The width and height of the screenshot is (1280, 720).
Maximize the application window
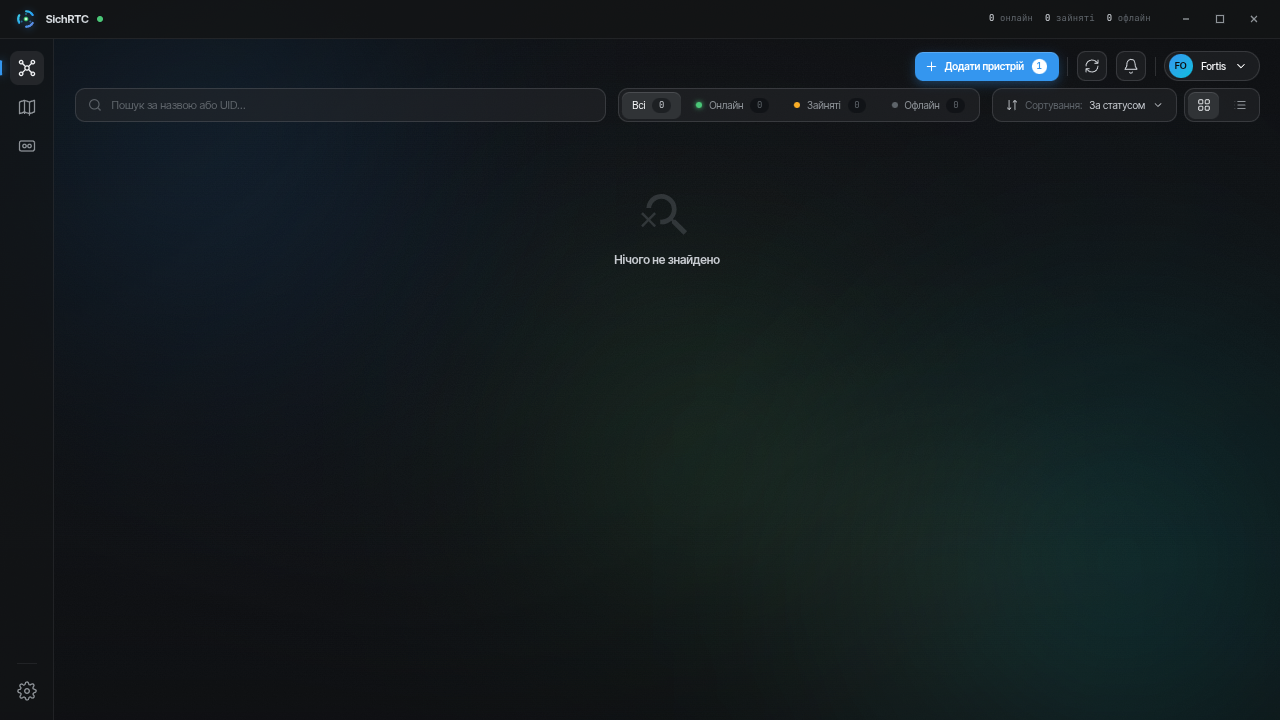(1220, 19)
